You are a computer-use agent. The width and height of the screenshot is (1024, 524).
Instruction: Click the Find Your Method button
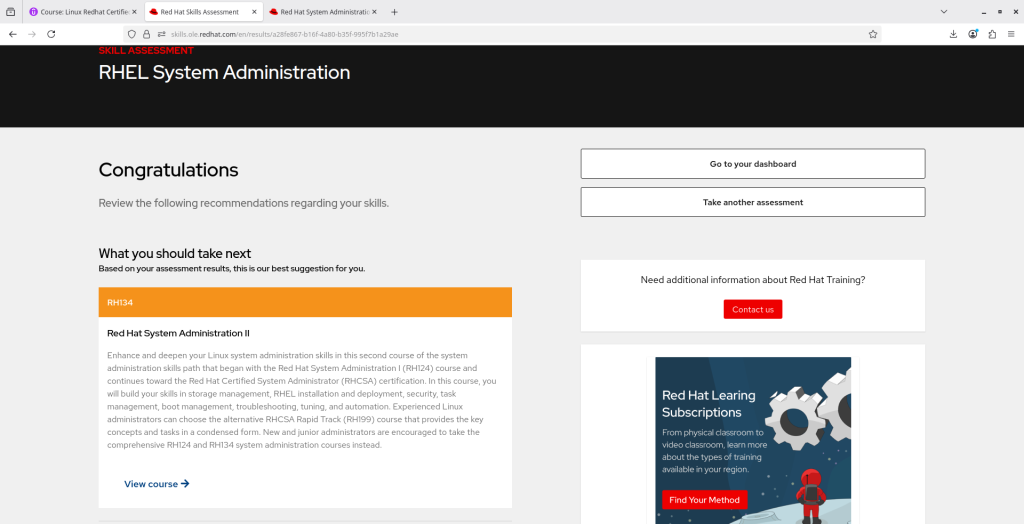[704, 500]
